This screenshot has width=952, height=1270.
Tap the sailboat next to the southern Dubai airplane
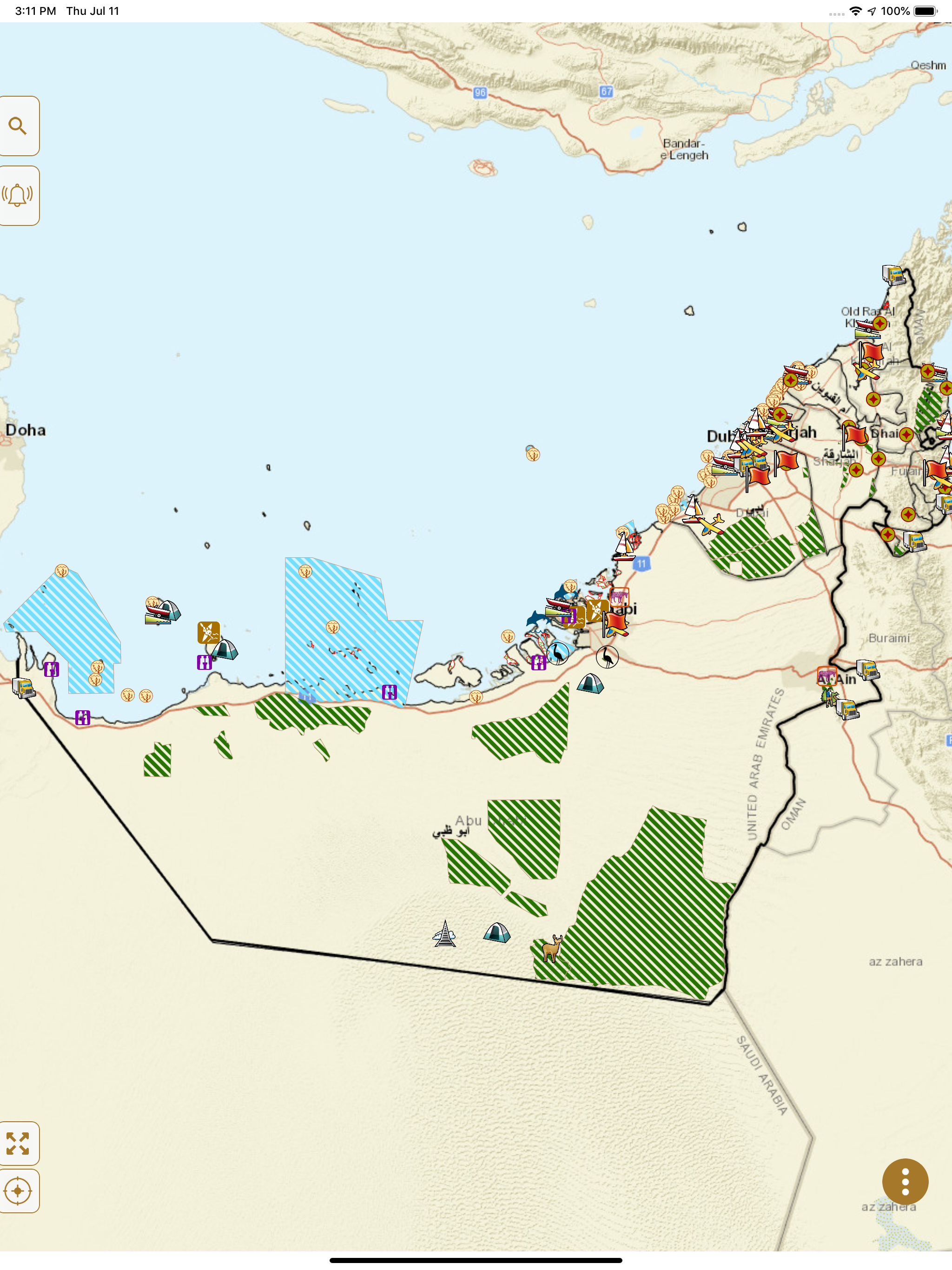[693, 509]
